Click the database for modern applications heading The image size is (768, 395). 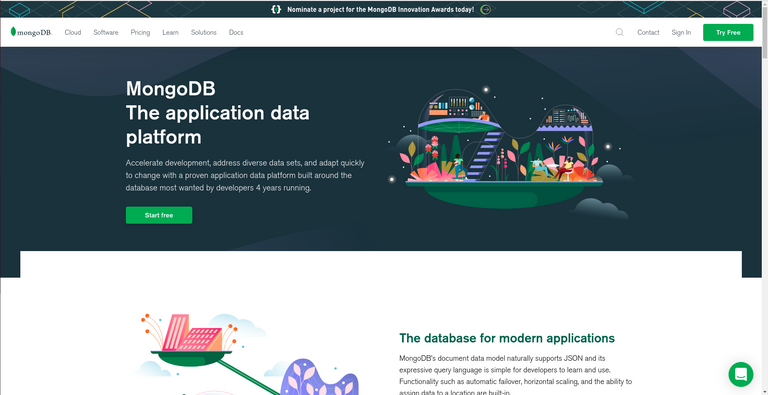click(x=506, y=338)
